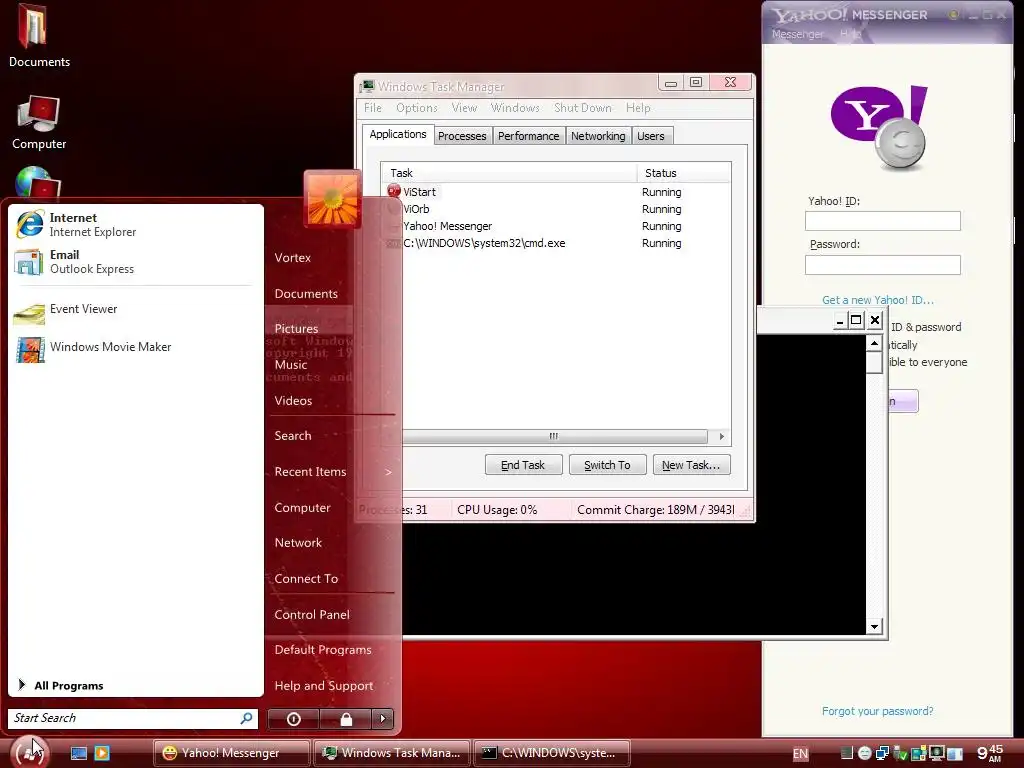Open Documents in start menu right pane
The width and height of the screenshot is (1024, 768).
306,294
